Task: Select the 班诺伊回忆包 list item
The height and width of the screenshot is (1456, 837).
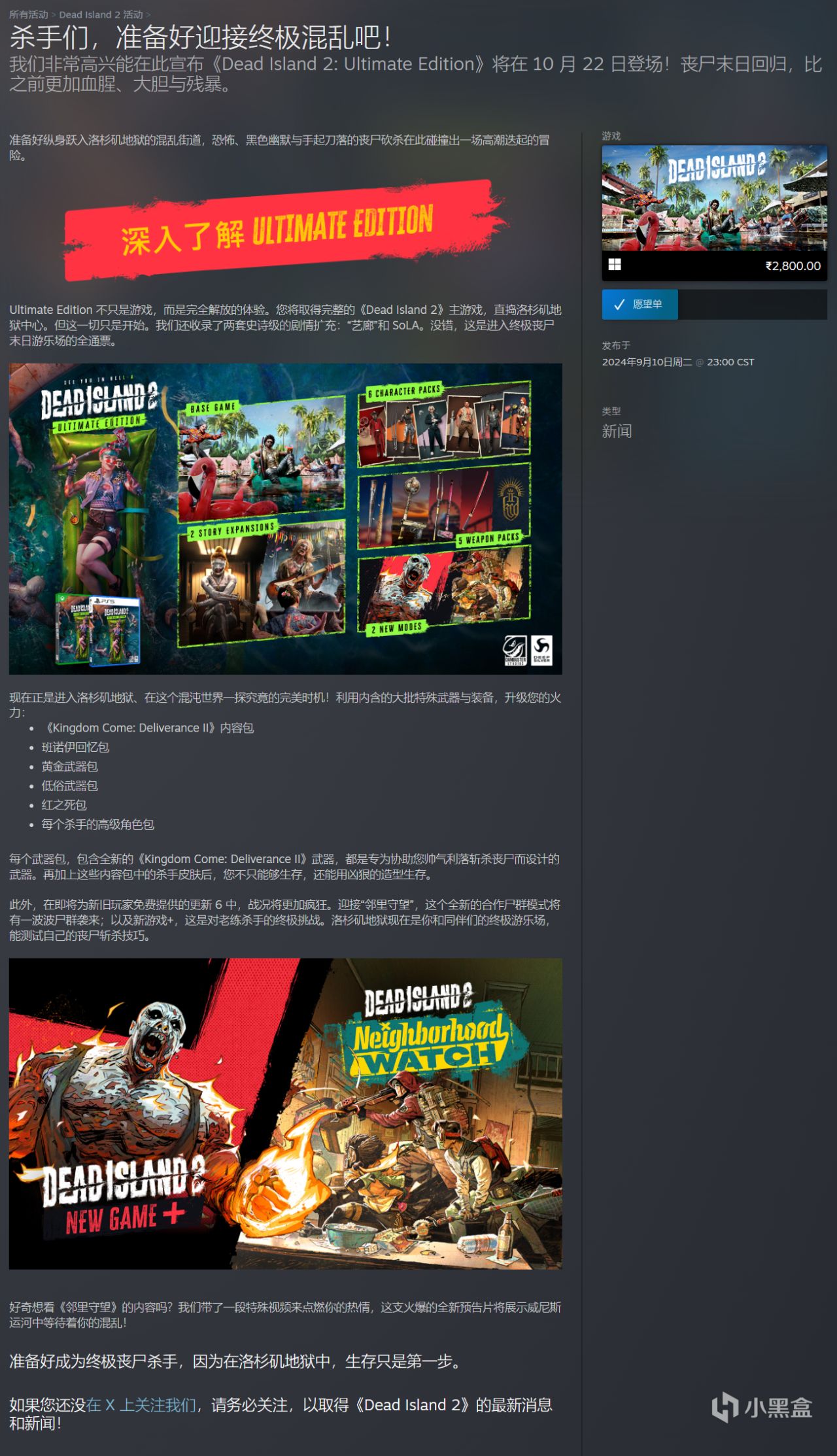Action: (x=75, y=747)
